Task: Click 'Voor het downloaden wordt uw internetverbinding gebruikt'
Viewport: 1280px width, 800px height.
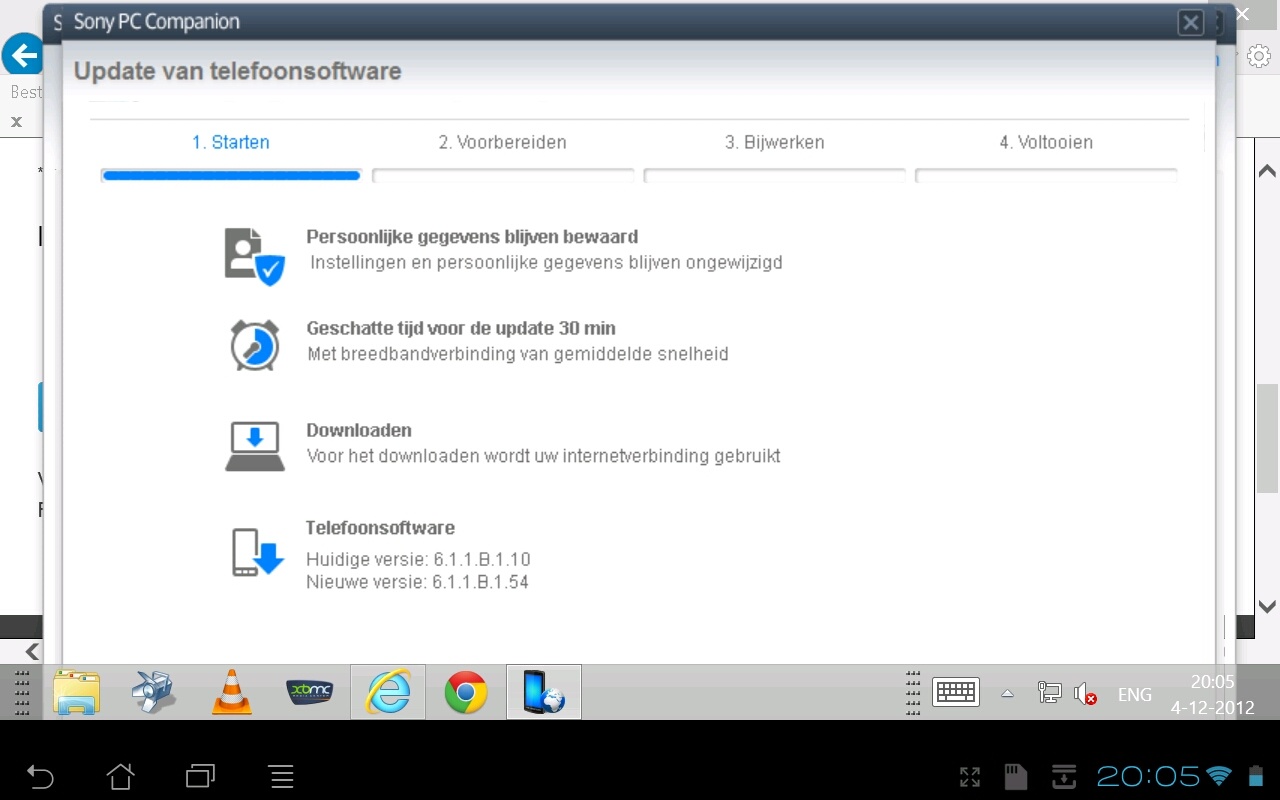Action: click(x=543, y=456)
